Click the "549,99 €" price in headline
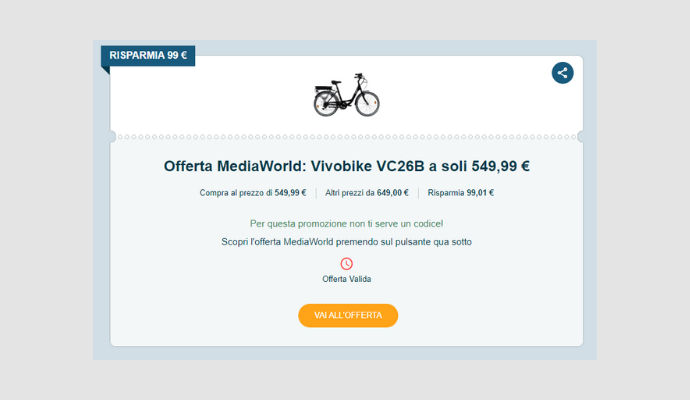Viewport: 690px width, 400px height. point(501,166)
